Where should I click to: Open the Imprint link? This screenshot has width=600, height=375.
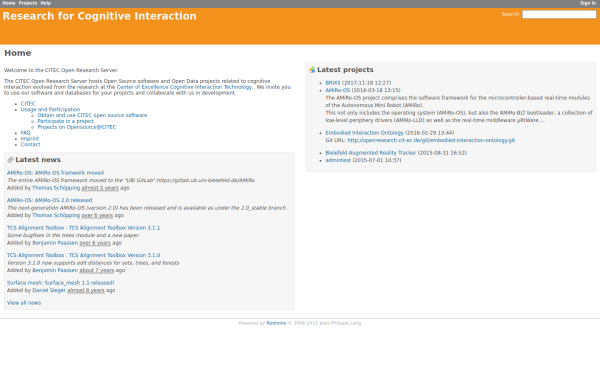pyautogui.click(x=29, y=139)
